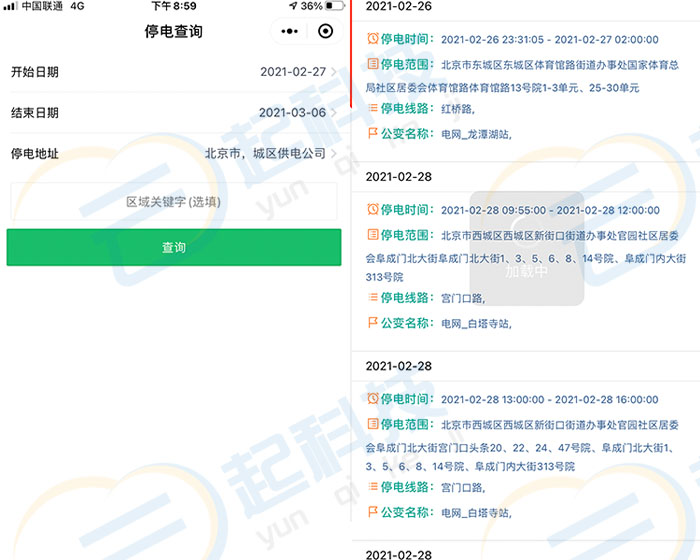Tap the first 2021-02-28 date header

click(x=399, y=177)
